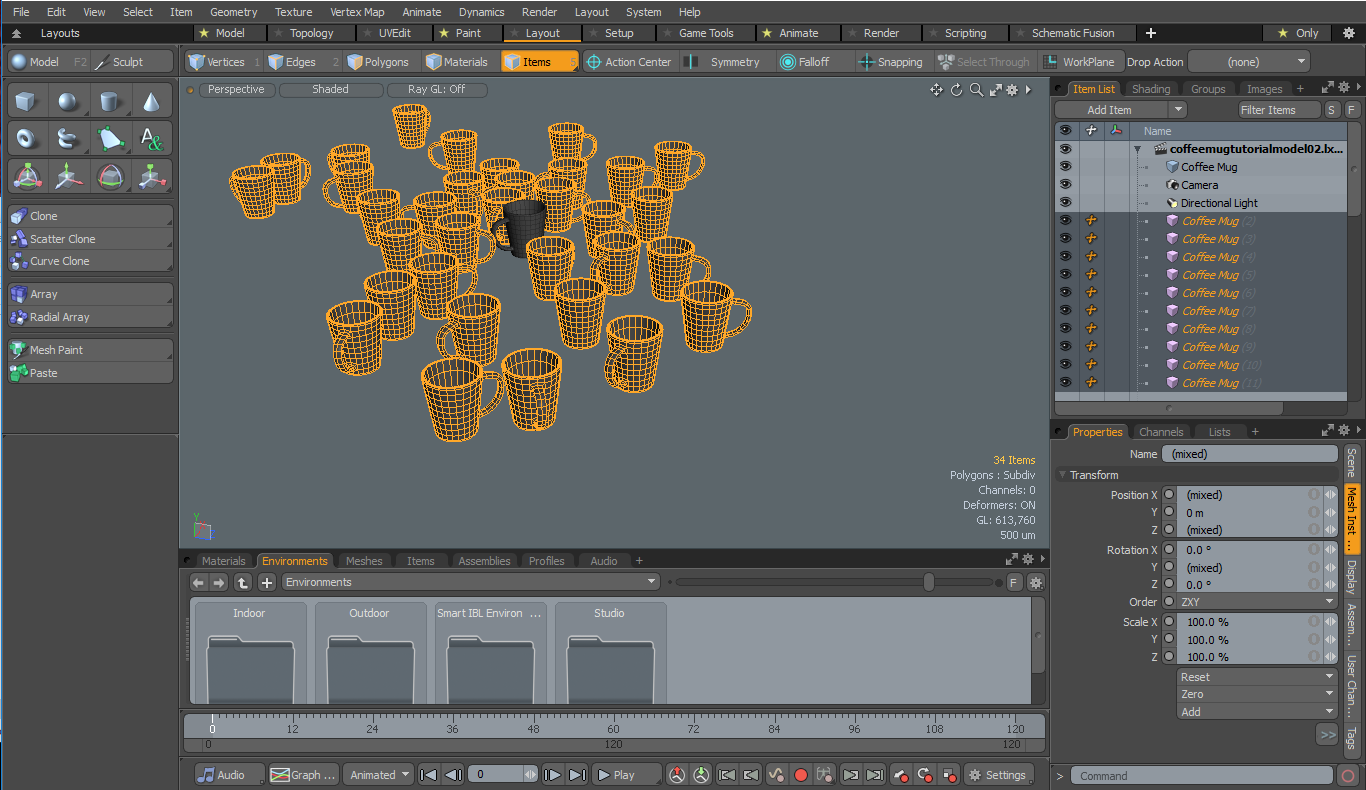1366x790 pixels.
Task: Click the environments thumbnail size slider
Action: pos(929,582)
